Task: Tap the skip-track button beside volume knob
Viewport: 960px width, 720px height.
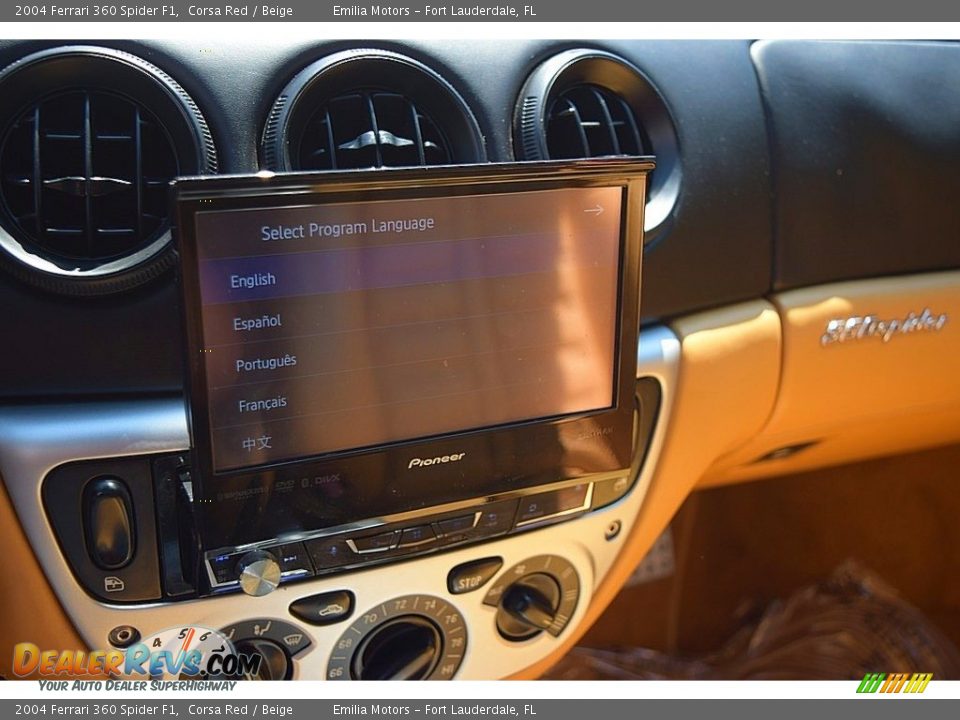Action: [x=290, y=558]
